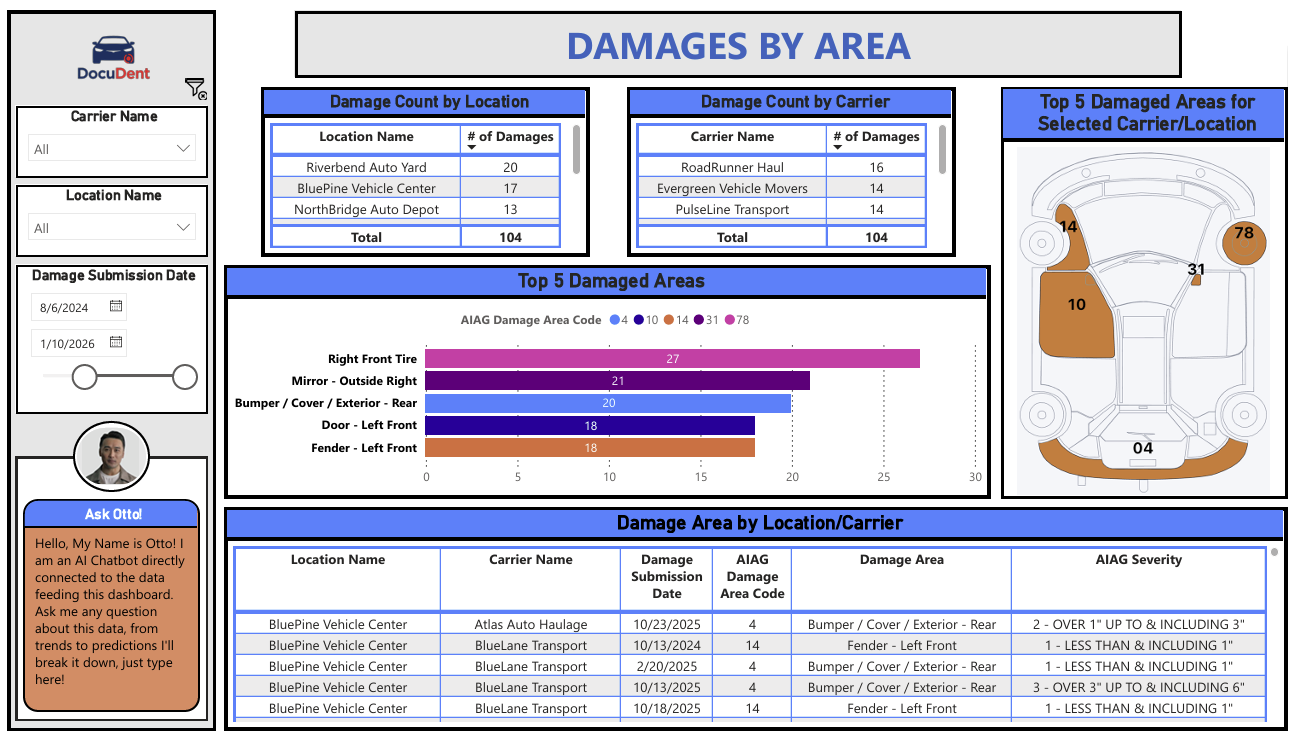Viewport: 1298px width, 738px height.
Task: Open the calendar picker beside 8/6/2024
Action: pyautogui.click(x=115, y=307)
